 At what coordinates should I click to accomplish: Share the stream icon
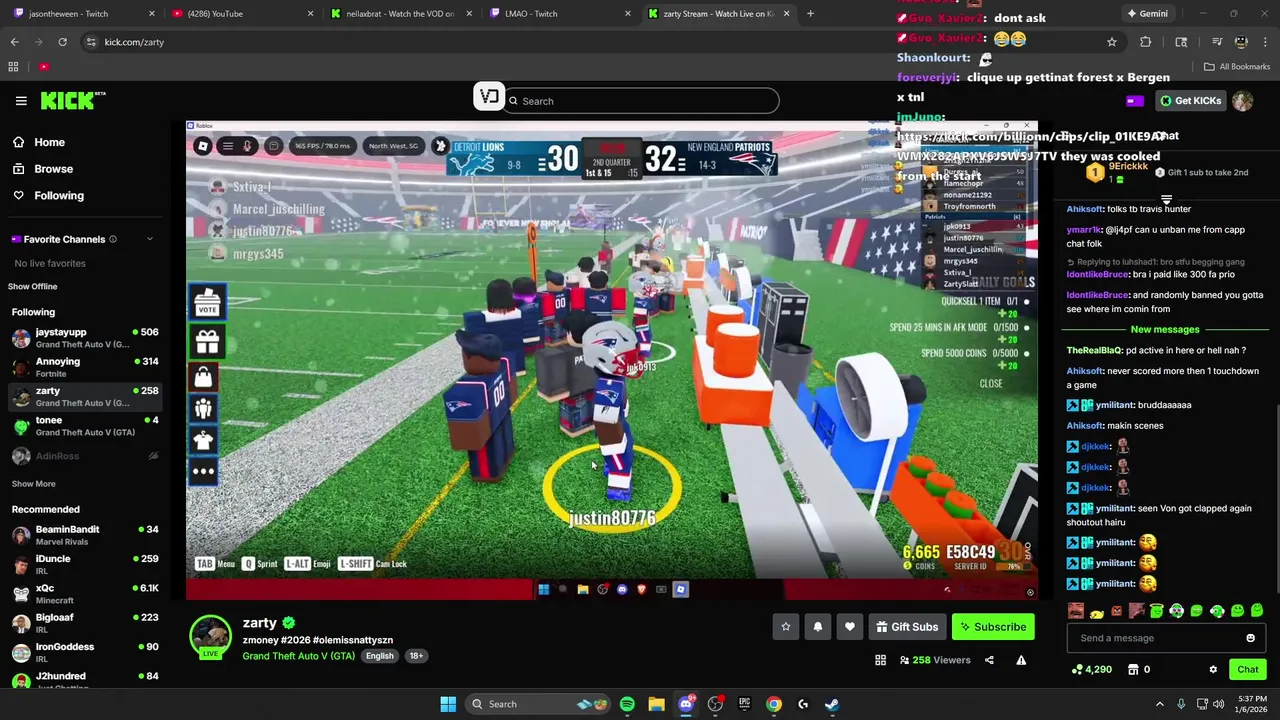click(989, 660)
